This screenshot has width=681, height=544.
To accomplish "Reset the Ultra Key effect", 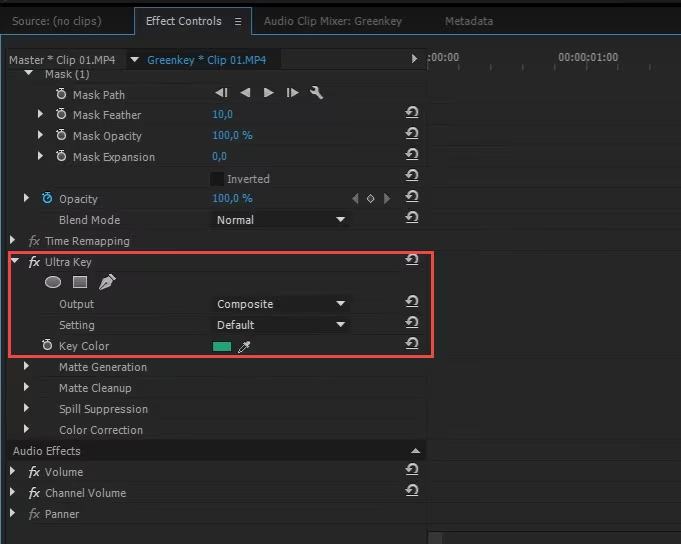I will (411, 261).
